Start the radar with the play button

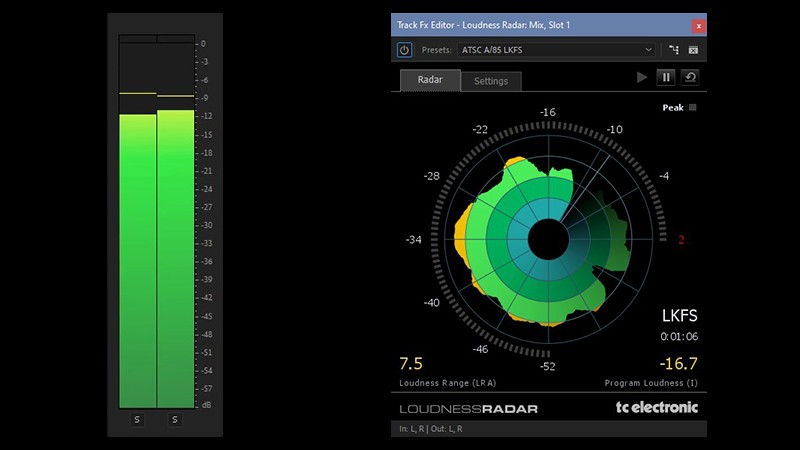click(642, 78)
